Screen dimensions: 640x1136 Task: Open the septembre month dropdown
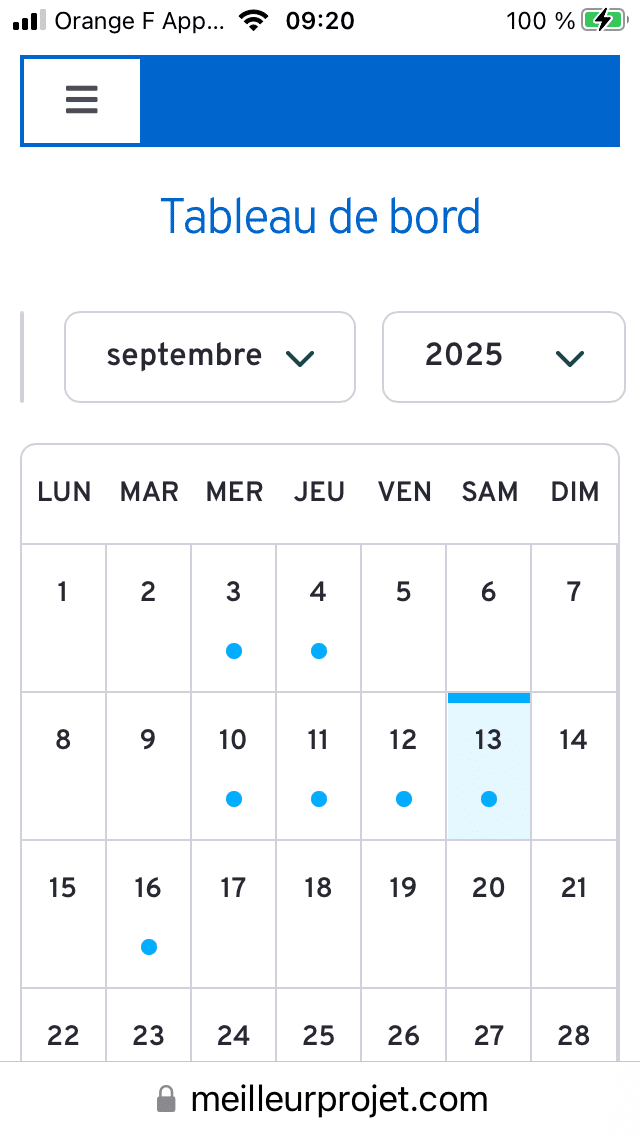pyautogui.click(x=210, y=357)
